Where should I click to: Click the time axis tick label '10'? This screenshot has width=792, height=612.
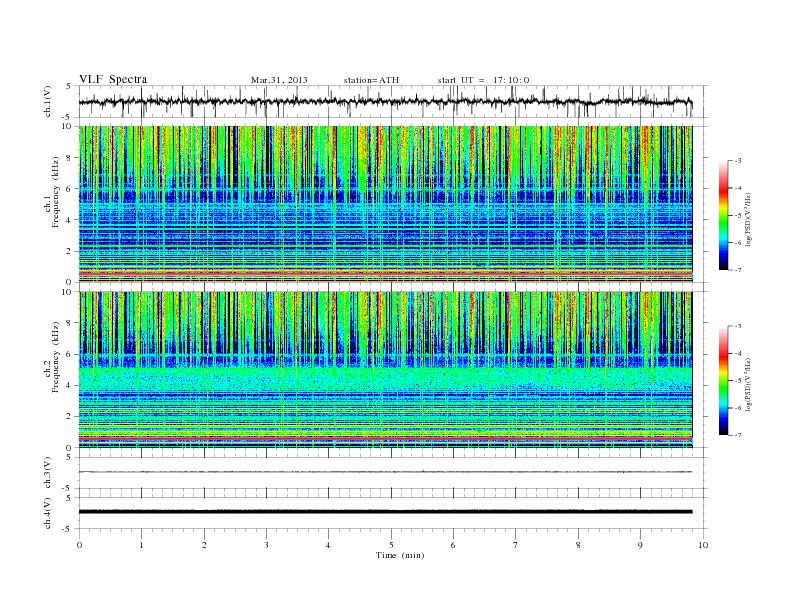(703, 545)
